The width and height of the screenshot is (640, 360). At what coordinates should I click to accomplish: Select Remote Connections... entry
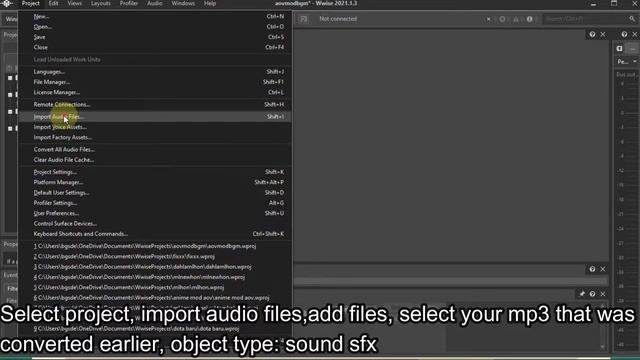[x=155, y=104]
